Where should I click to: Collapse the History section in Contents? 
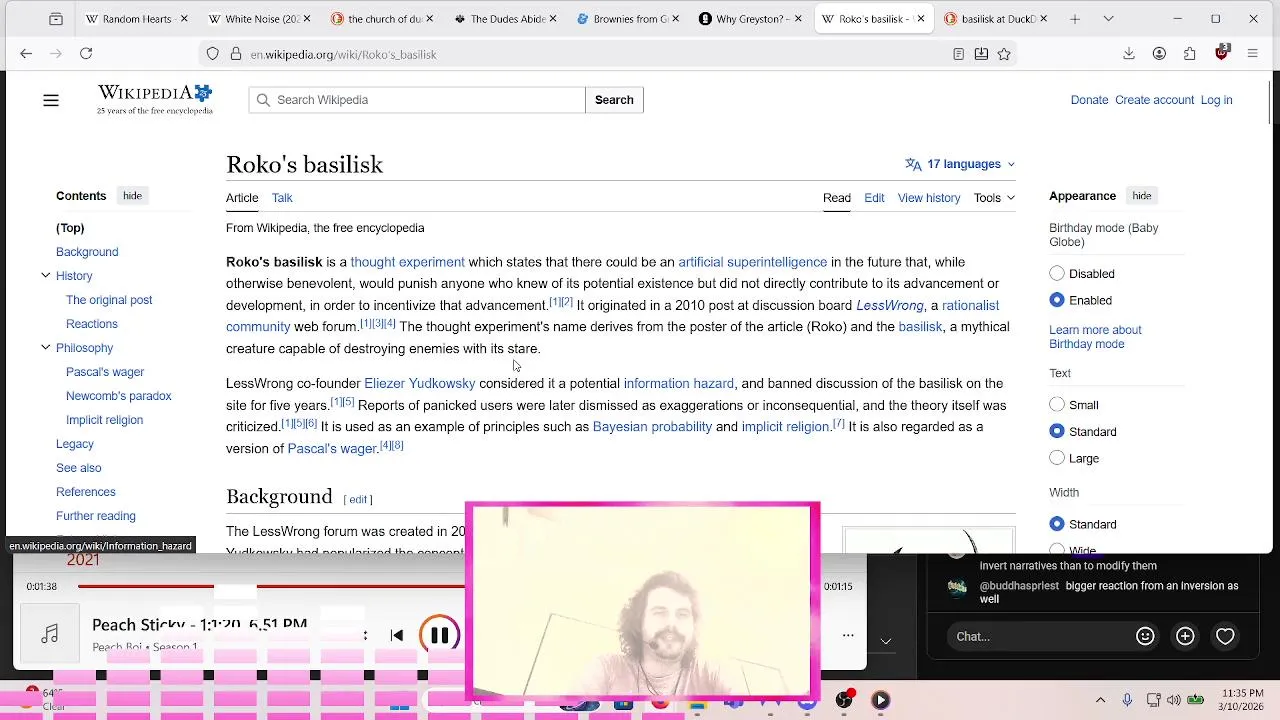[45, 275]
